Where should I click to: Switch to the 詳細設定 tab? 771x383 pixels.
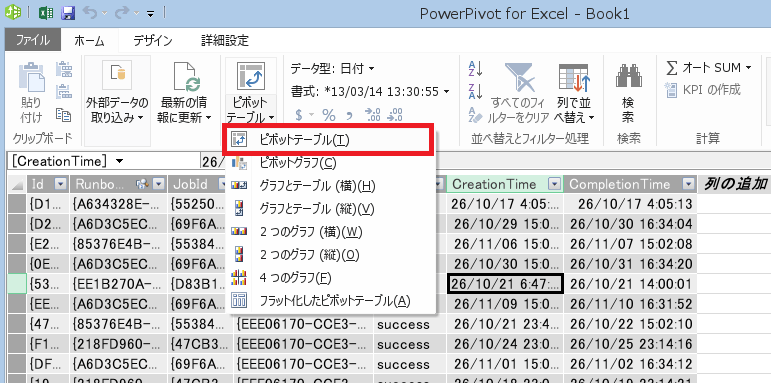225,40
